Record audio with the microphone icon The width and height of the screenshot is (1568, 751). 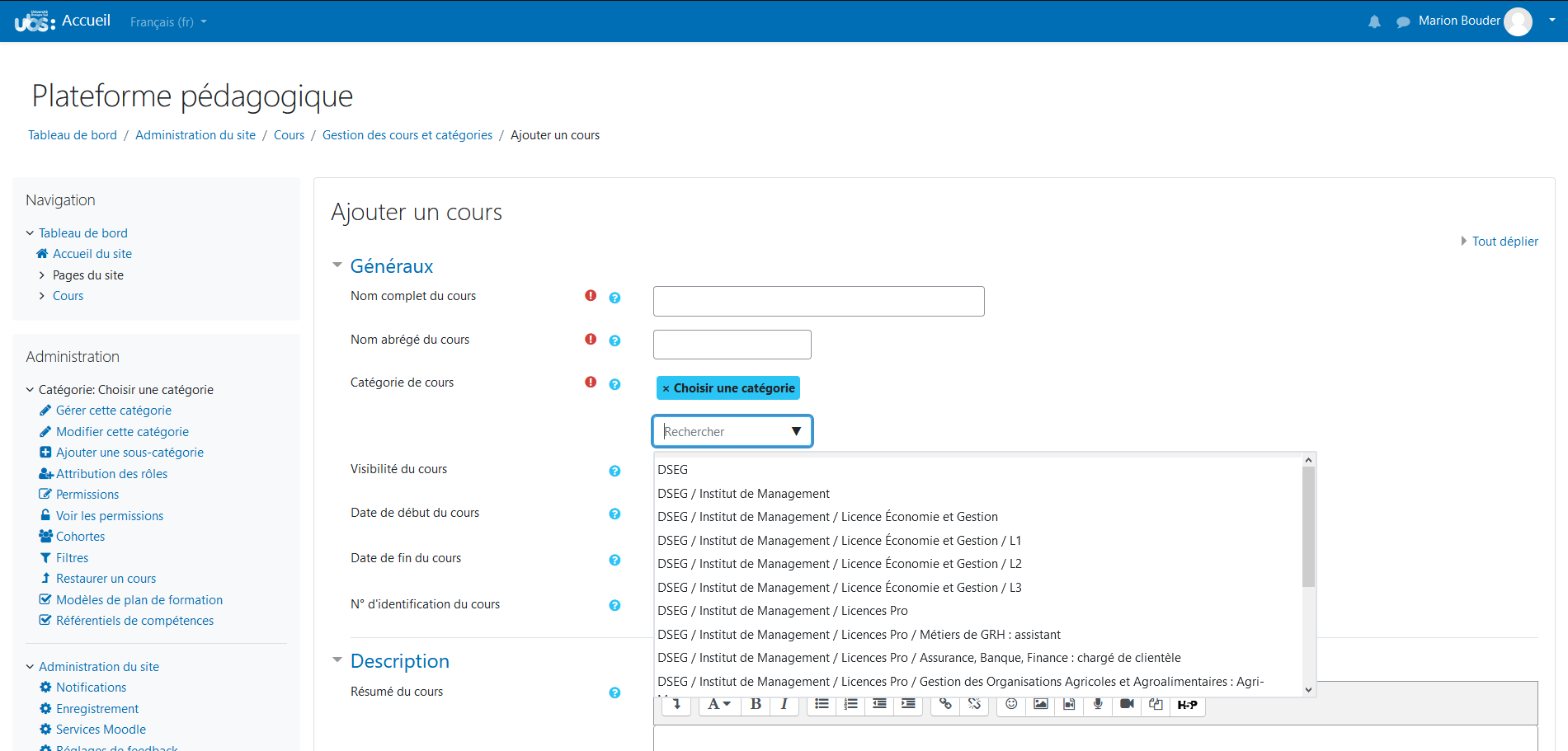coord(1098,705)
